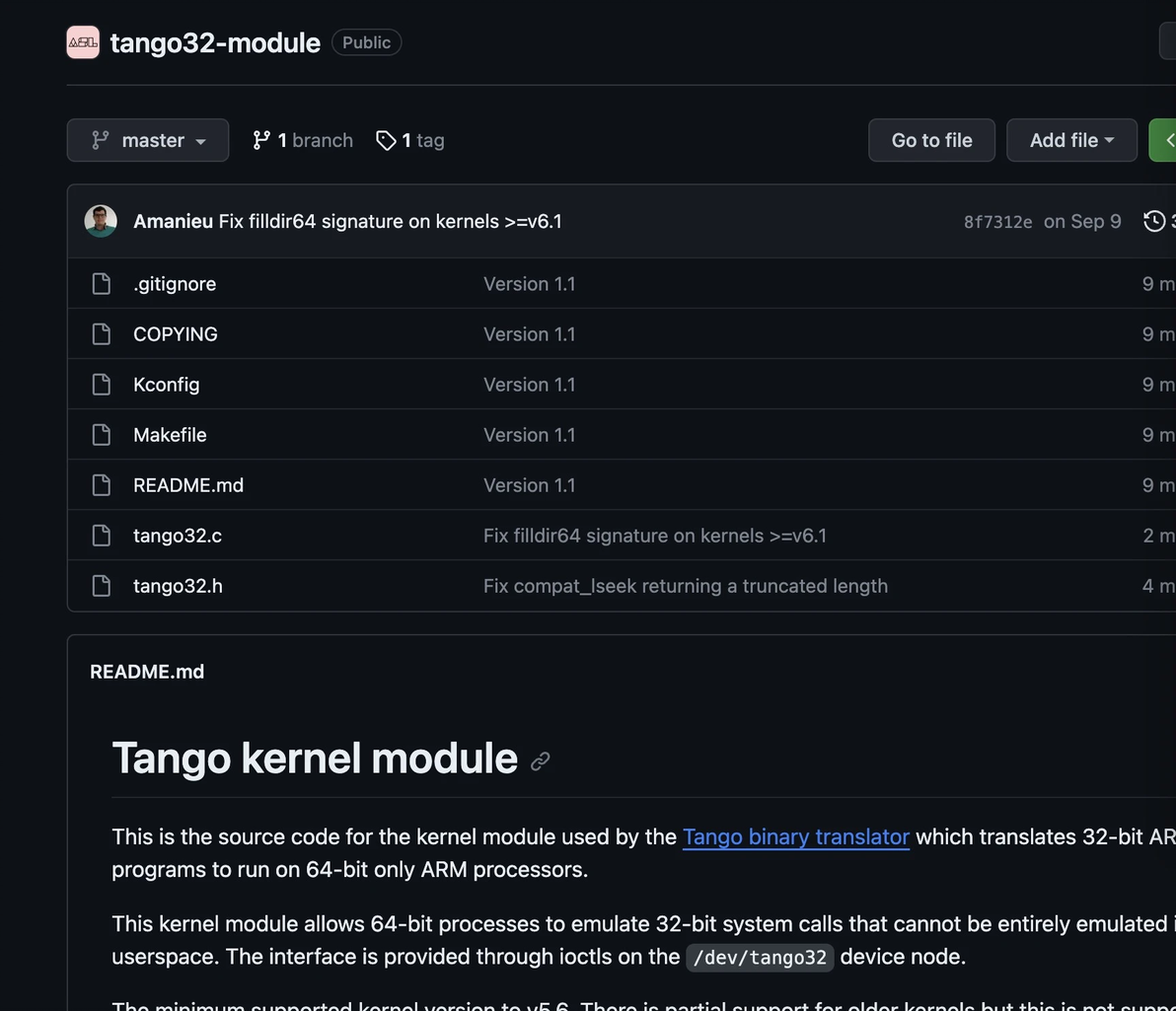Open the COPYING file
The width and height of the screenshot is (1176, 1011).
pos(176,334)
